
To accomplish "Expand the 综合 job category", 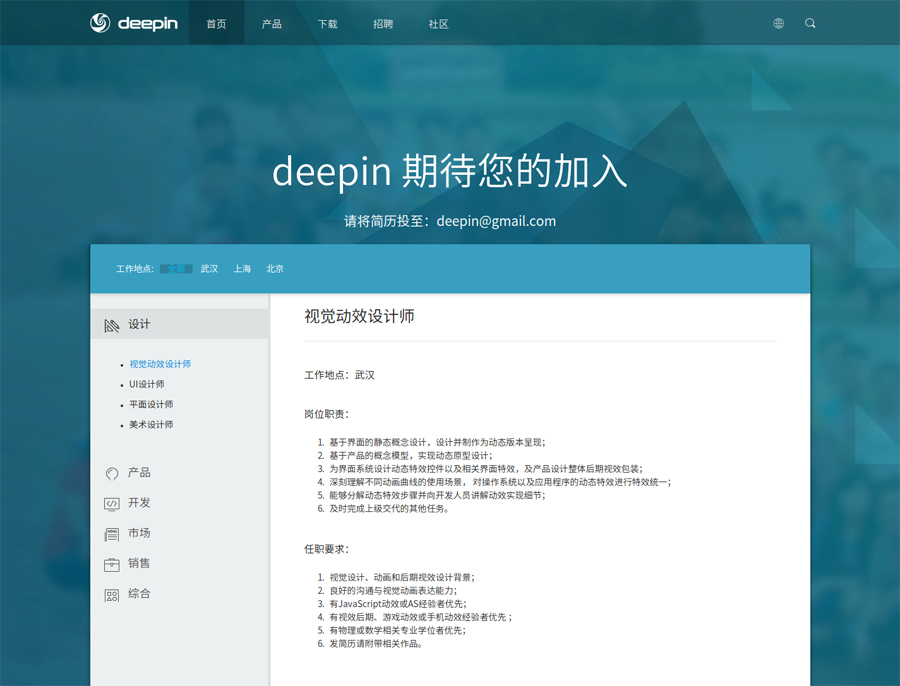I will tap(139, 594).
